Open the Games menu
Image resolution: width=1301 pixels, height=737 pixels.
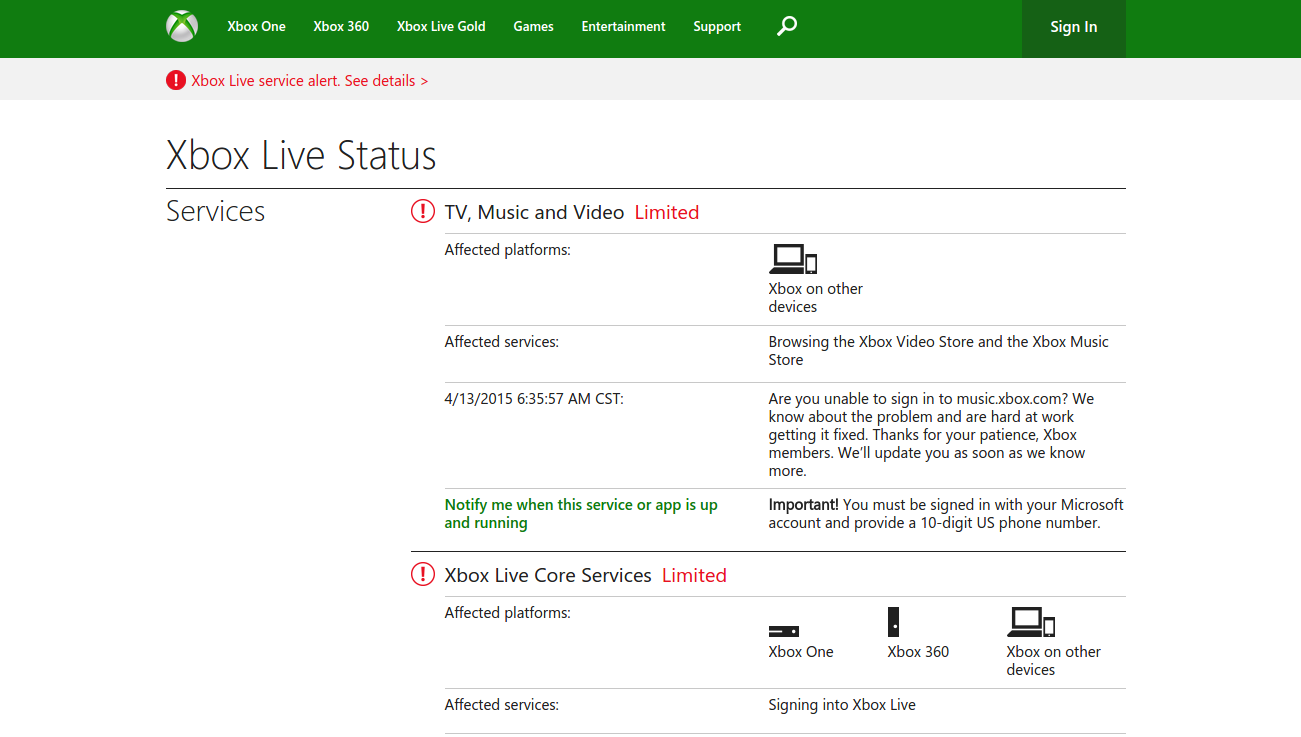[533, 27]
